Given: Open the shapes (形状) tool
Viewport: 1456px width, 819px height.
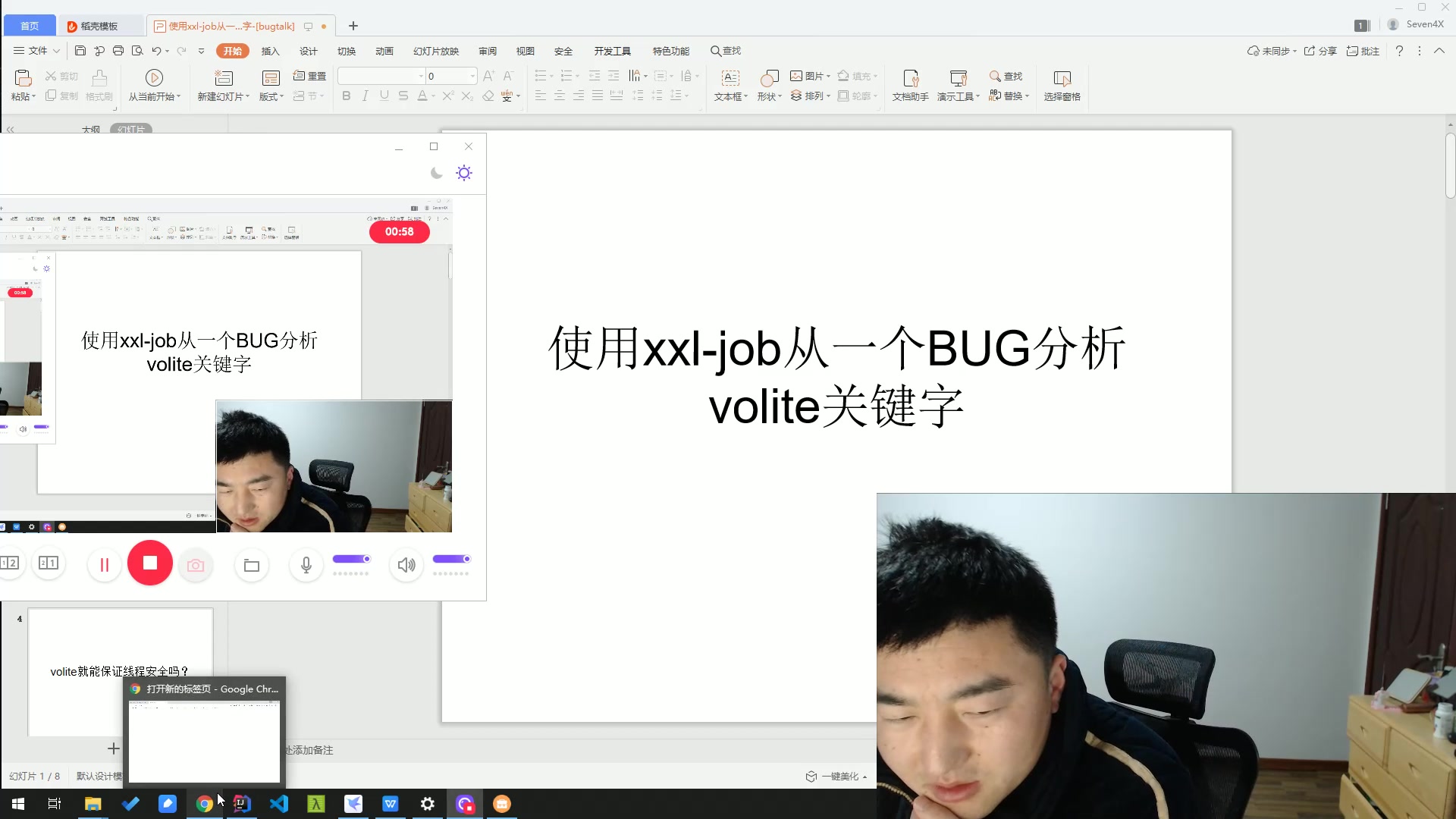Looking at the screenshot, I should click(x=769, y=78).
